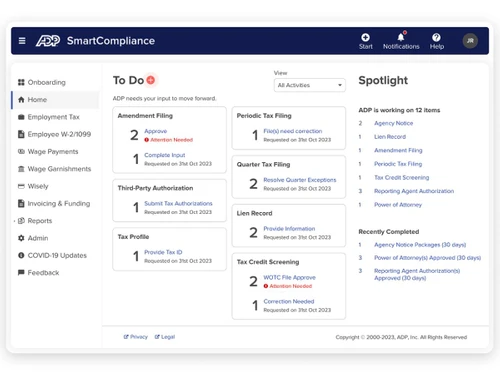Screen dimensions: 500x375
Task: Click the Start plus icon
Action: pos(366,37)
